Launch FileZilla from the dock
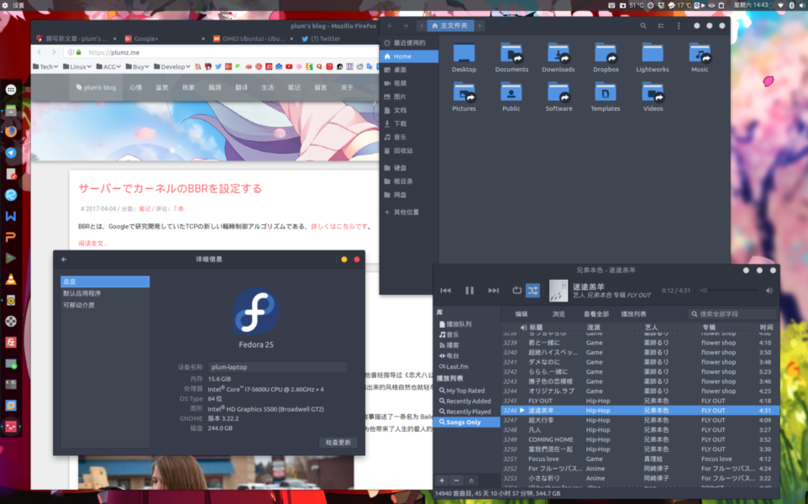This screenshot has width=808, height=504. pyautogui.click(x=11, y=342)
